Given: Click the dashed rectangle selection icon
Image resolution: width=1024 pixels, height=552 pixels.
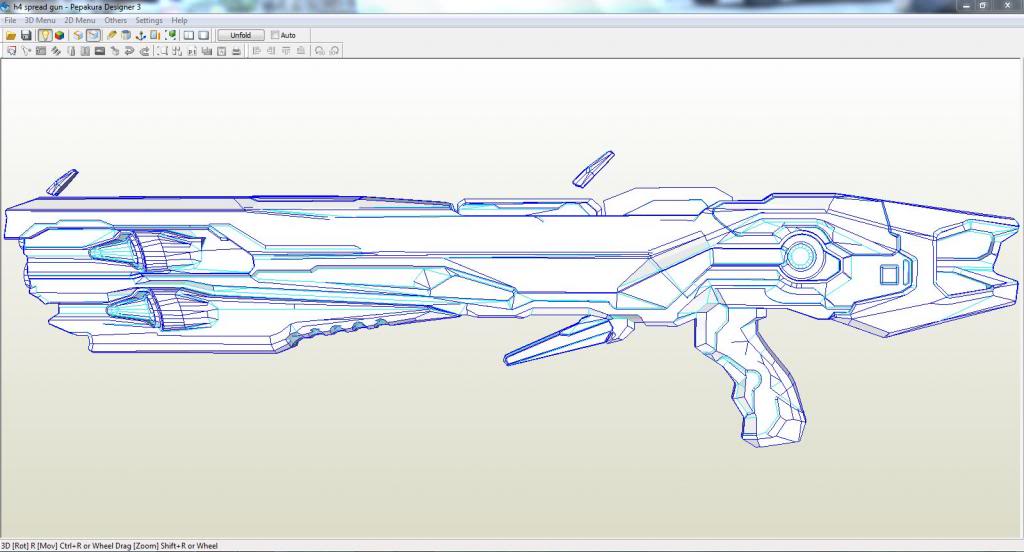Looking at the screenshot, I should [162, 51].
